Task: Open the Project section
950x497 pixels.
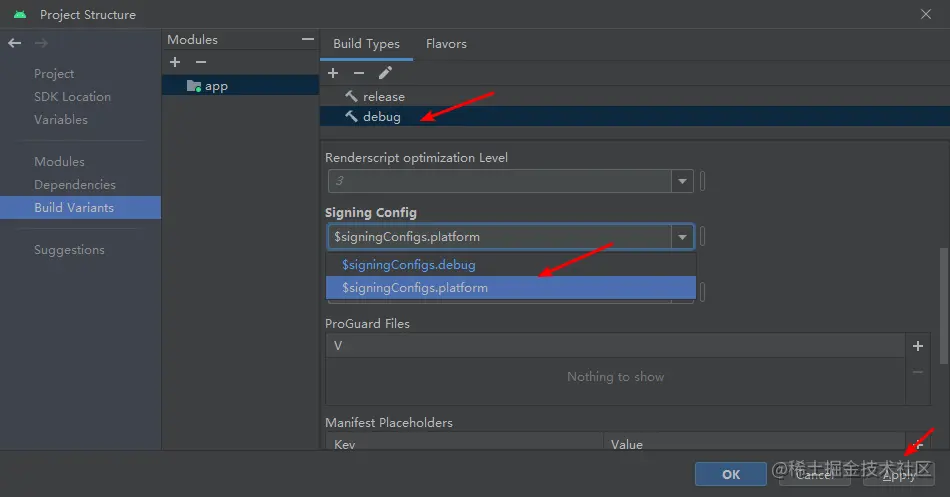Action: tap(54, 73)
